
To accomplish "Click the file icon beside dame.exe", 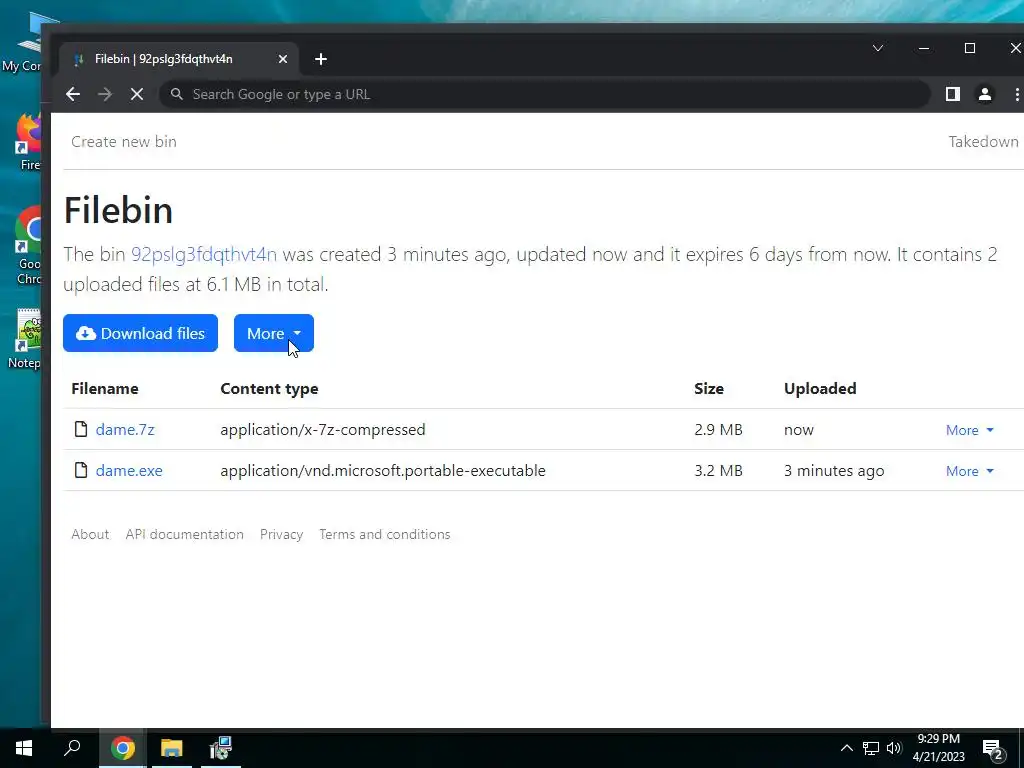I will pos(81,470).
